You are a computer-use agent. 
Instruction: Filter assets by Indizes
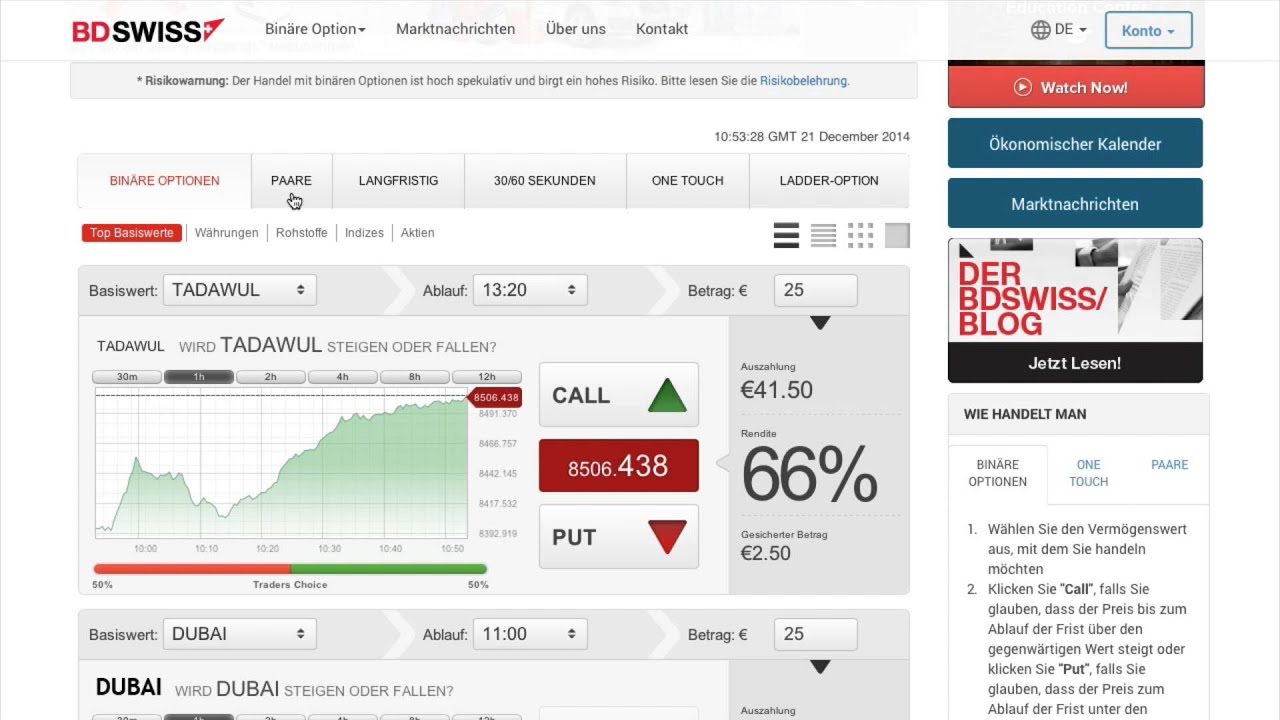coord(364,233)
